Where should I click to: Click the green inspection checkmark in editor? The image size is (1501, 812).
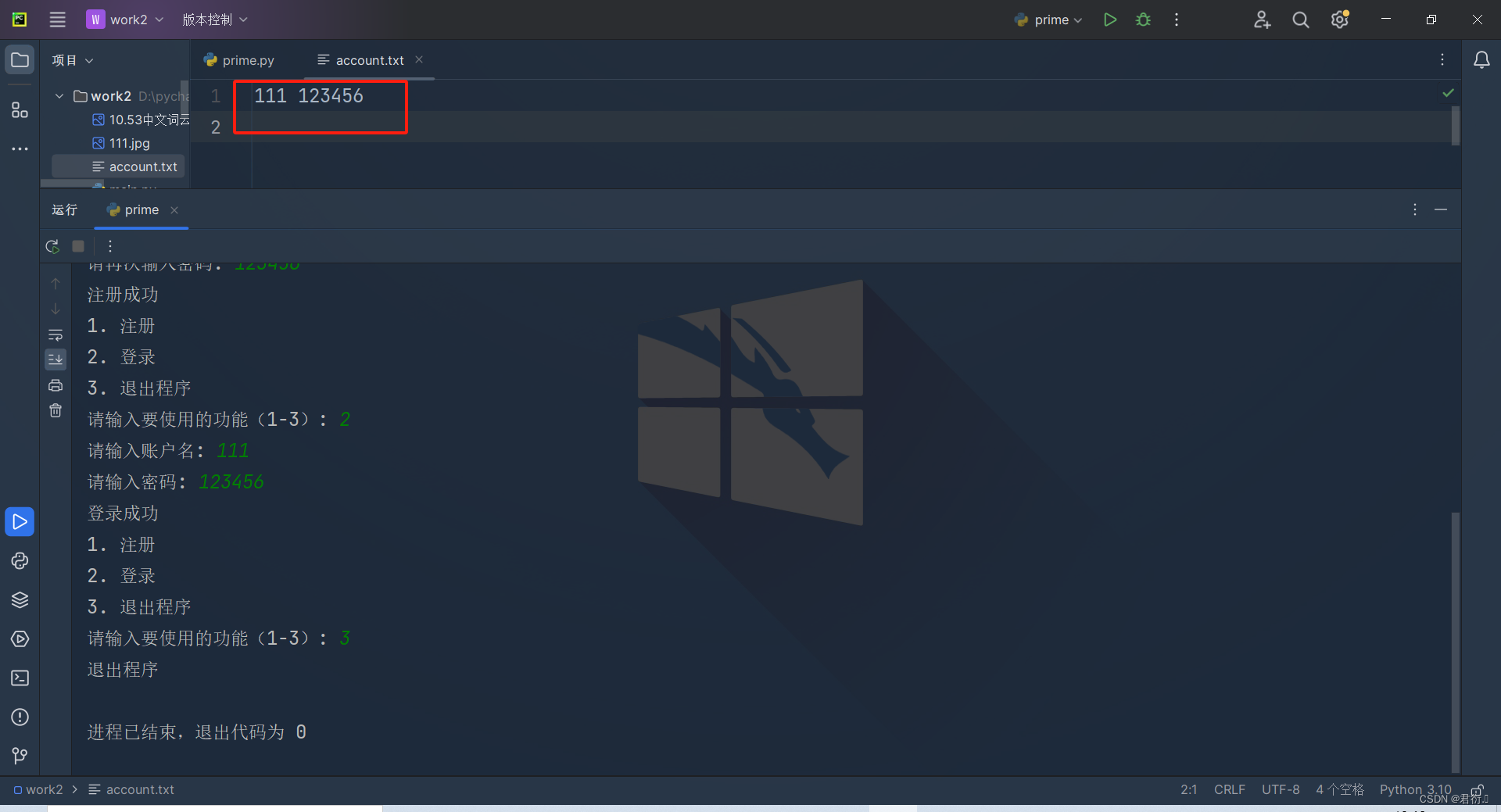(1448, 93)
